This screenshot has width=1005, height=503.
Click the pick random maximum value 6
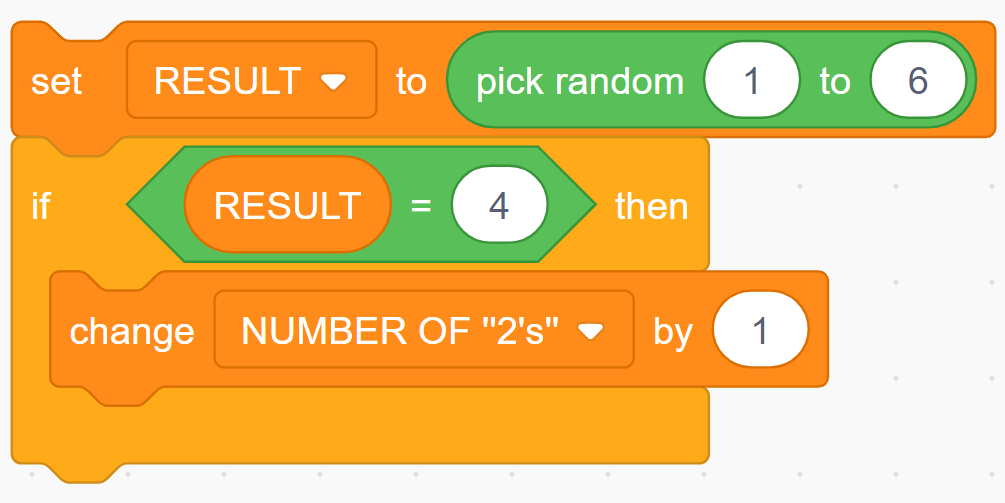coord(918,81)
